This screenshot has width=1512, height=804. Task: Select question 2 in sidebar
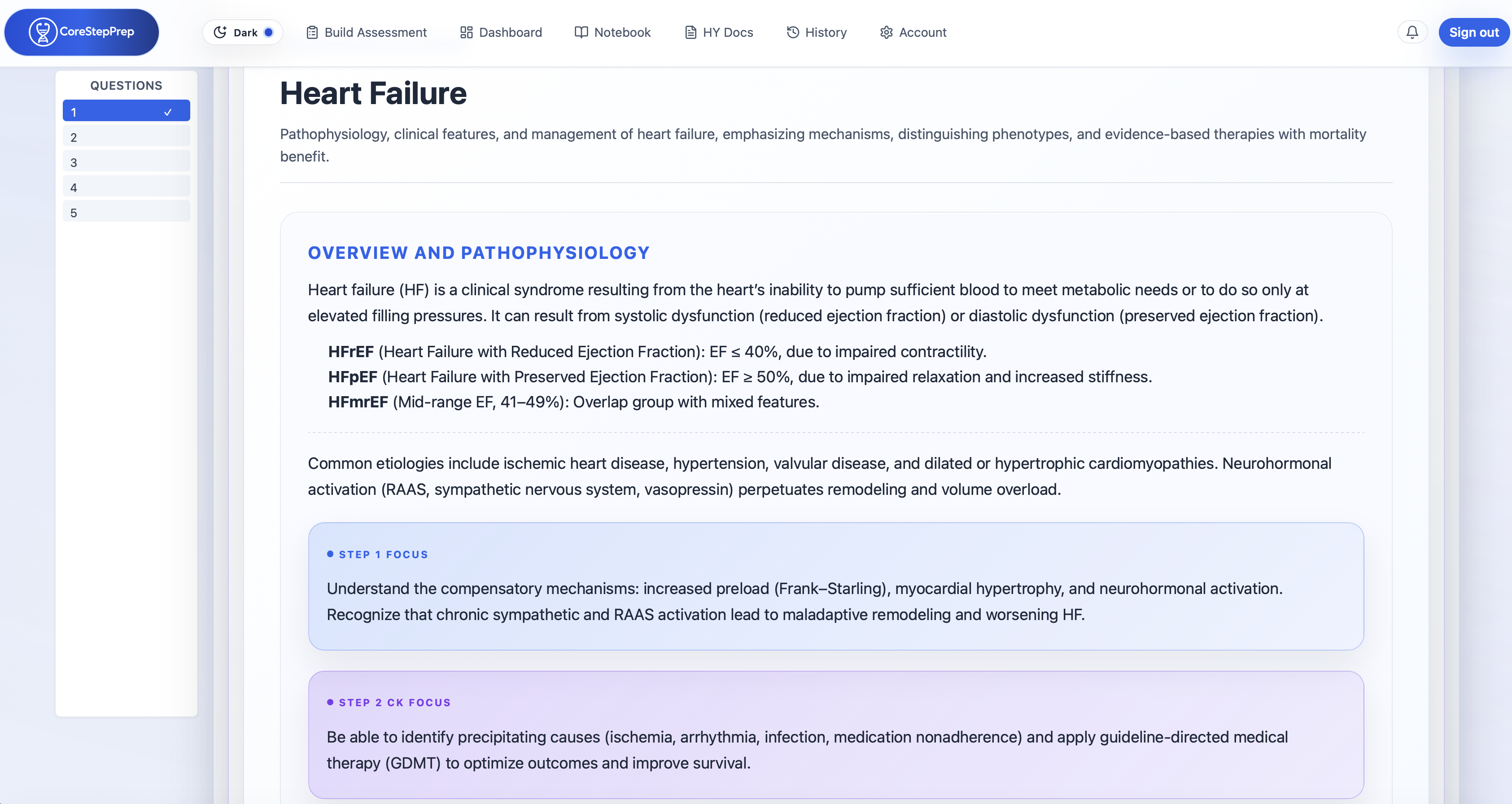click(x=126, y=136)
